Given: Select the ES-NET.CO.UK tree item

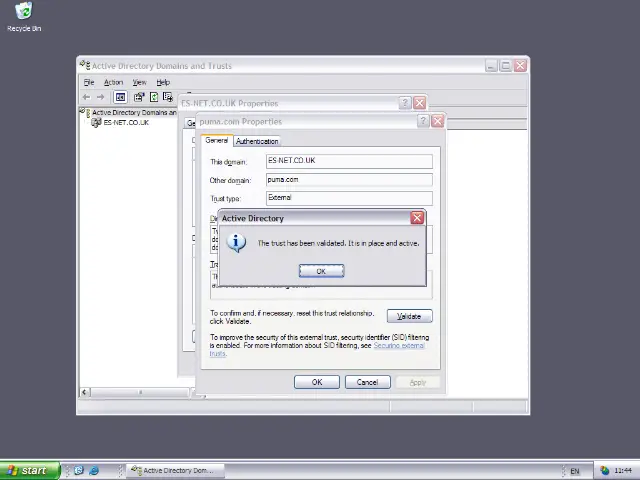Looking at the screenshot, I should [x=126, y=122].
